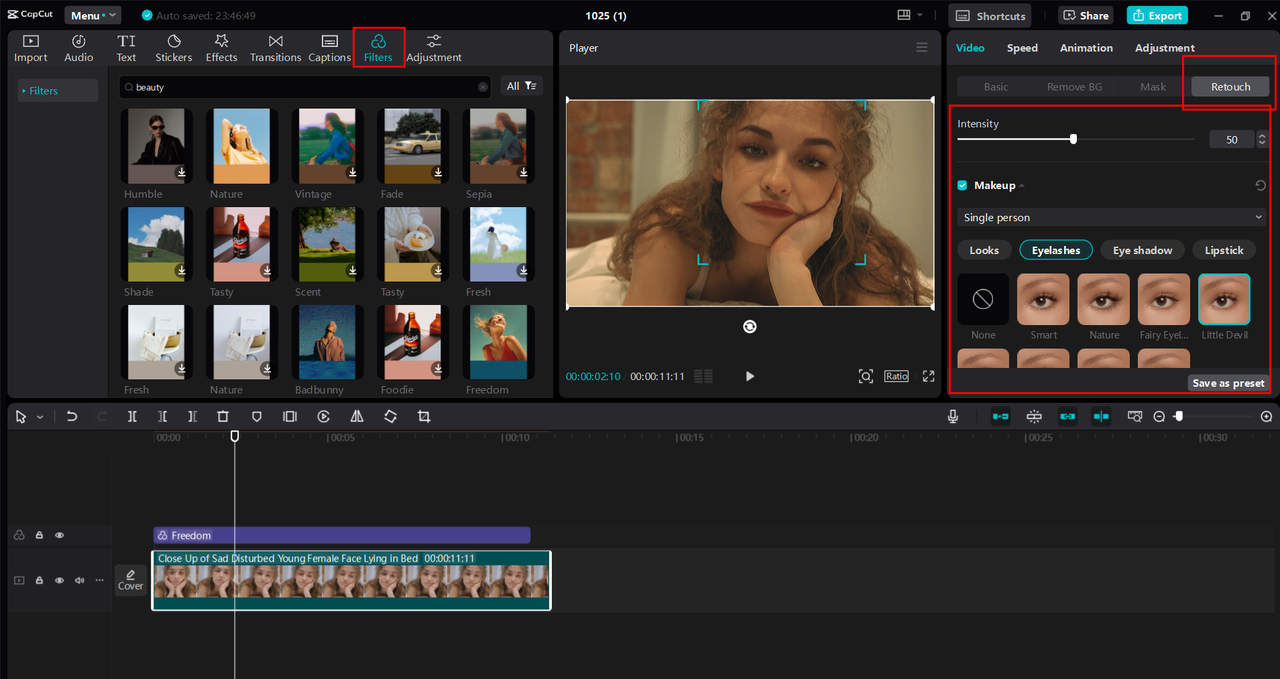Click the zoom-to-fit preview icon
The height and width of the screenshot is (679, 1280).
[866, 376]
